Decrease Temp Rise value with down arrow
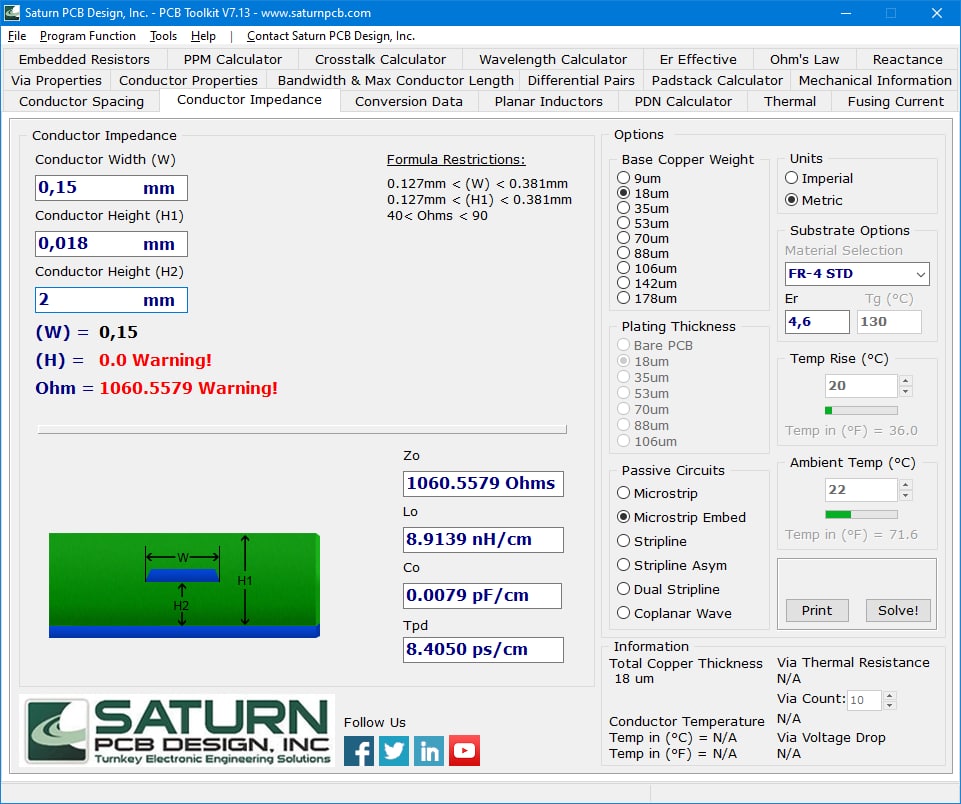Screen dimensions: 961x804 point(906,392)
